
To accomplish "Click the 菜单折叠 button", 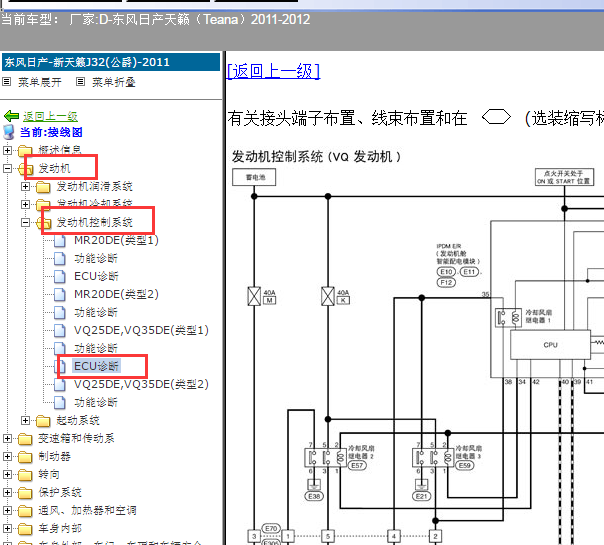I will tap(114, 82).
